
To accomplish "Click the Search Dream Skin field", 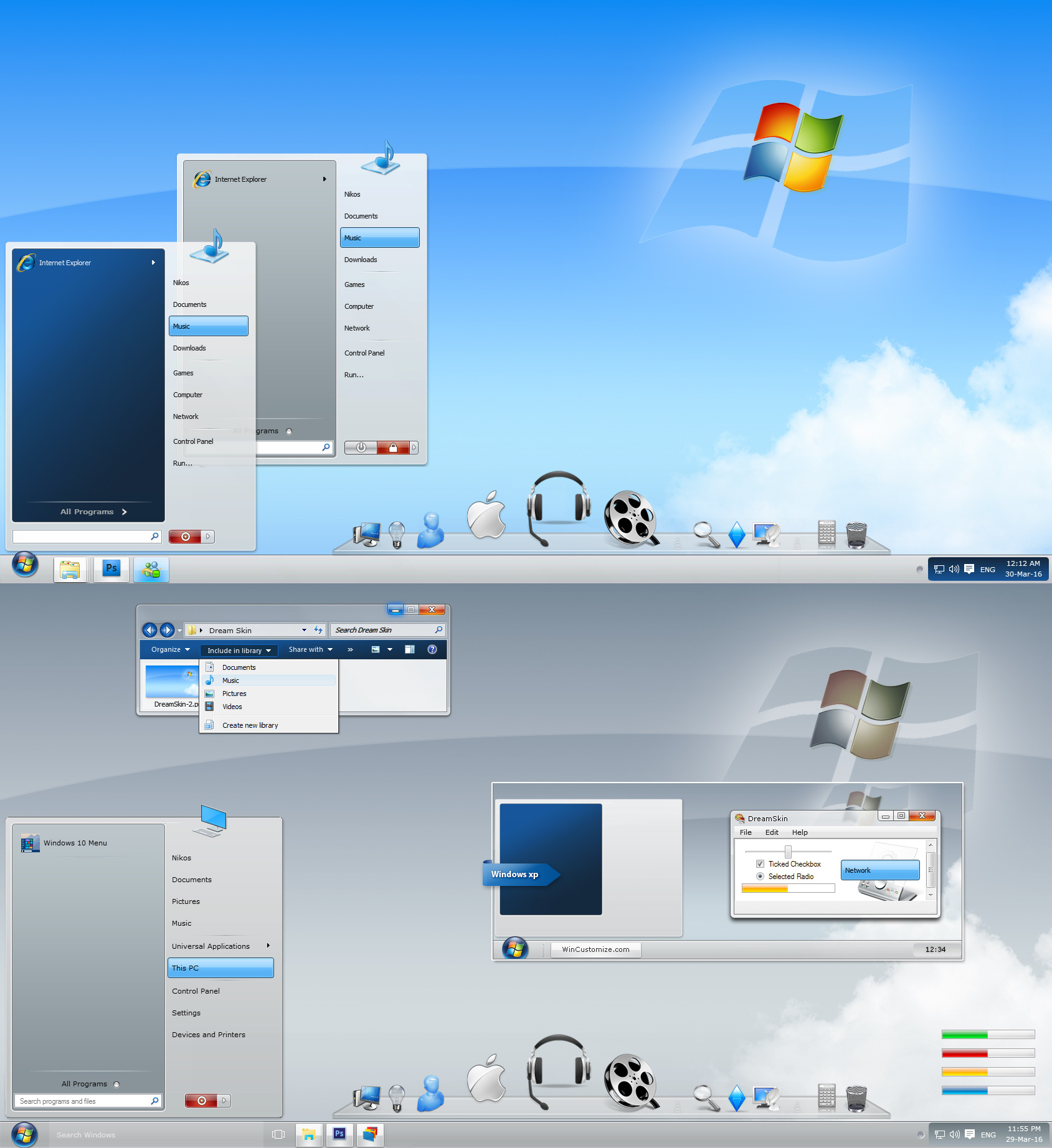I will [x=387, y=630].
